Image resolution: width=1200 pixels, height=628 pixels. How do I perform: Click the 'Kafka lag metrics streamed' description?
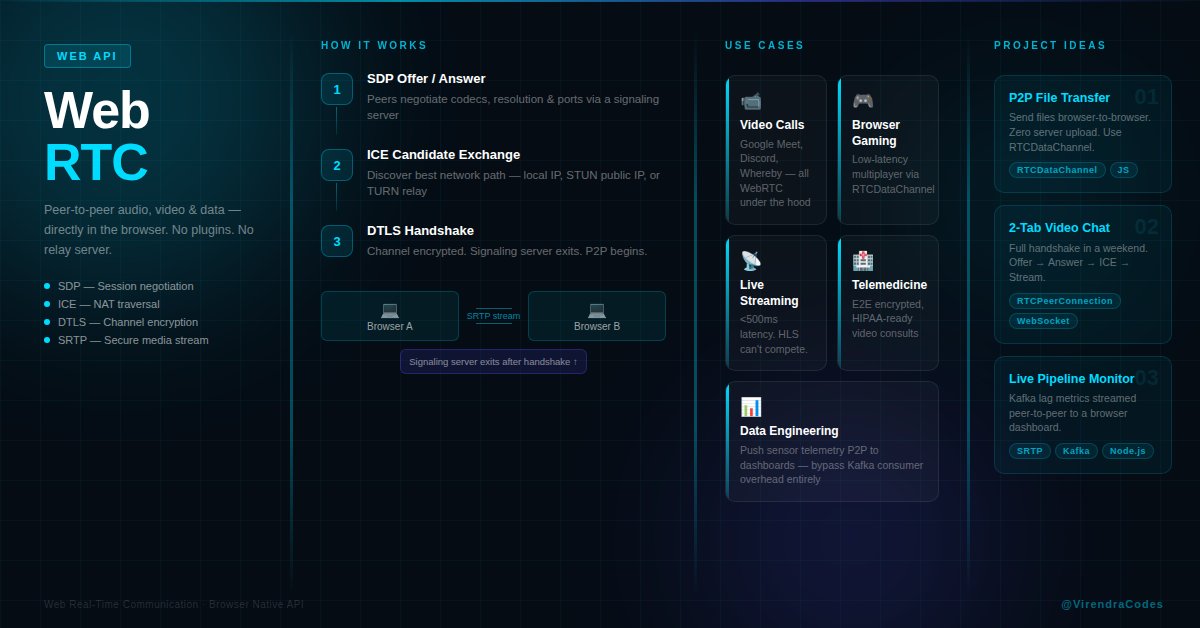click(x=1072, y=413)
